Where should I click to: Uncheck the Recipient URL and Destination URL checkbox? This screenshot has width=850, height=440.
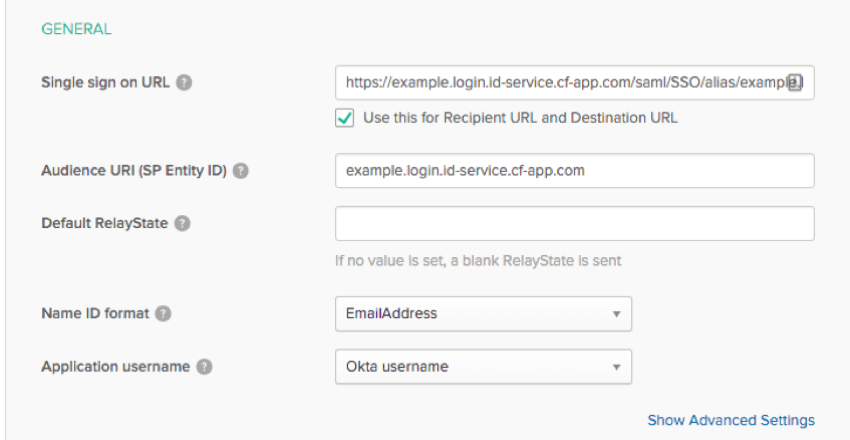coord(344,118)
